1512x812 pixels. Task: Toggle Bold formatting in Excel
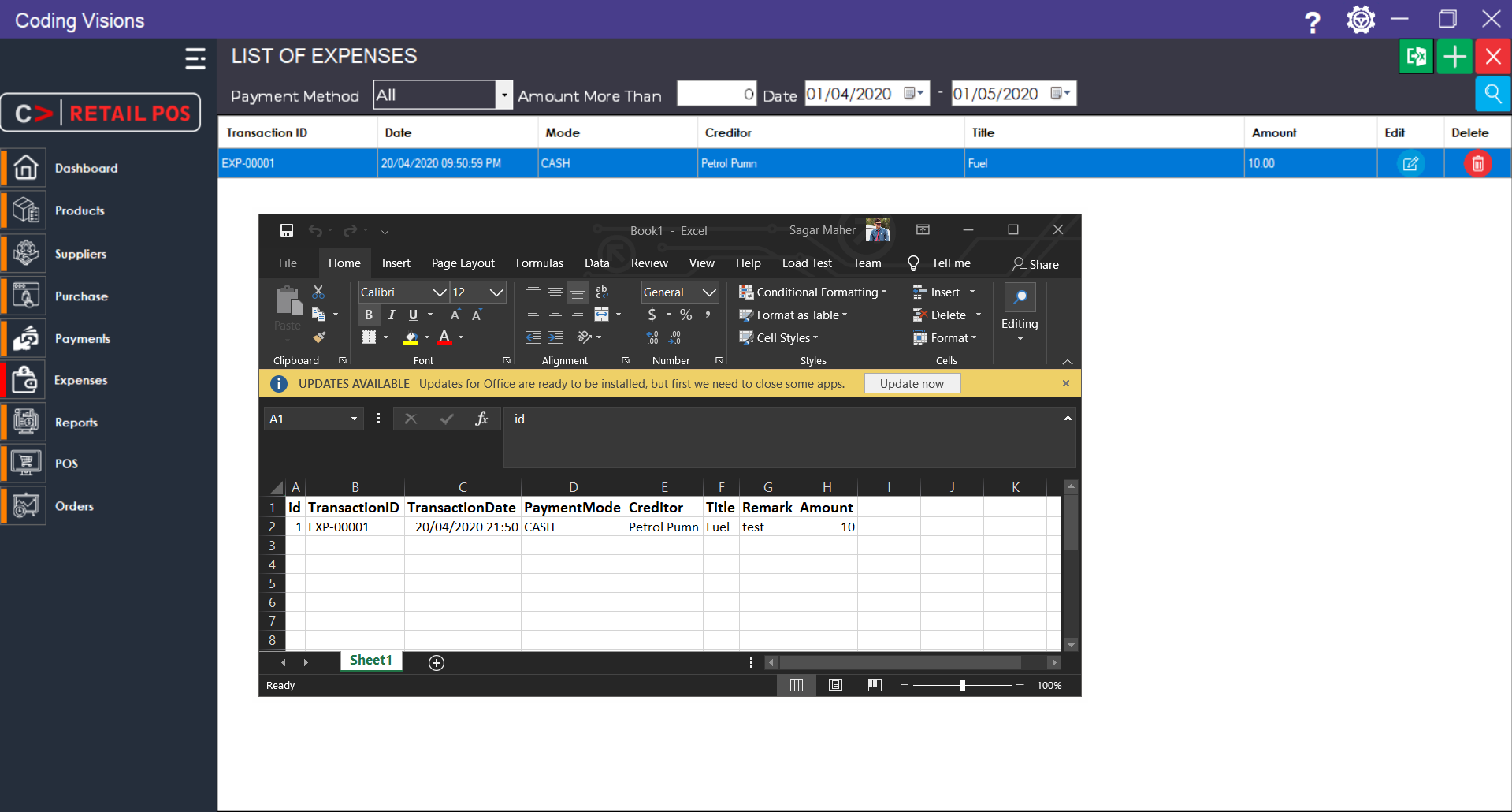click(x=369, y=315)
